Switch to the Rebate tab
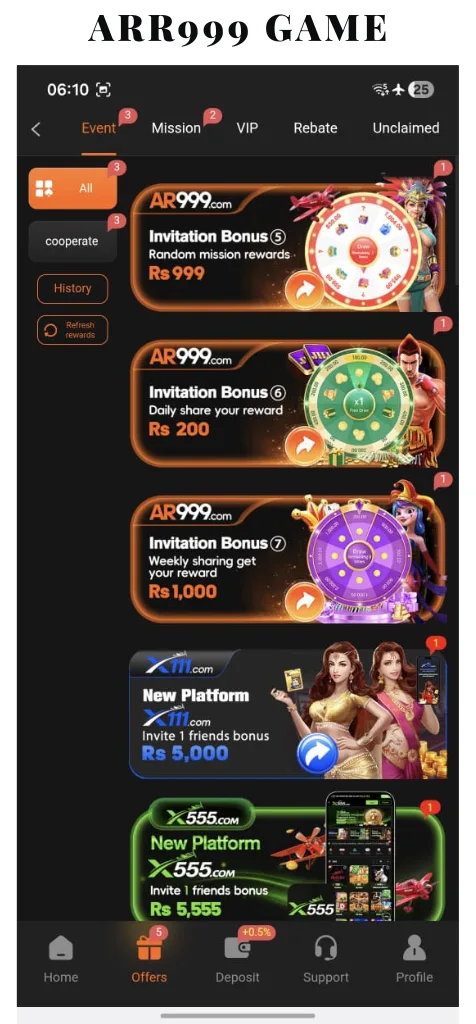The height and width of the screenshot is (1024, 476). [x=315, y=128]
